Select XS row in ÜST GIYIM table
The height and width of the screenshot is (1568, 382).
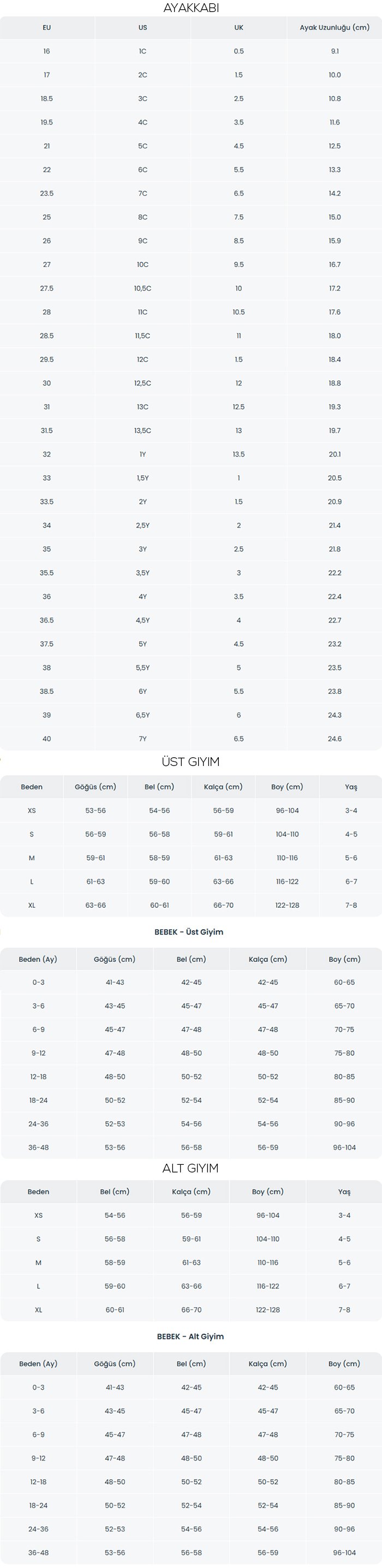[x=190, y=811]
